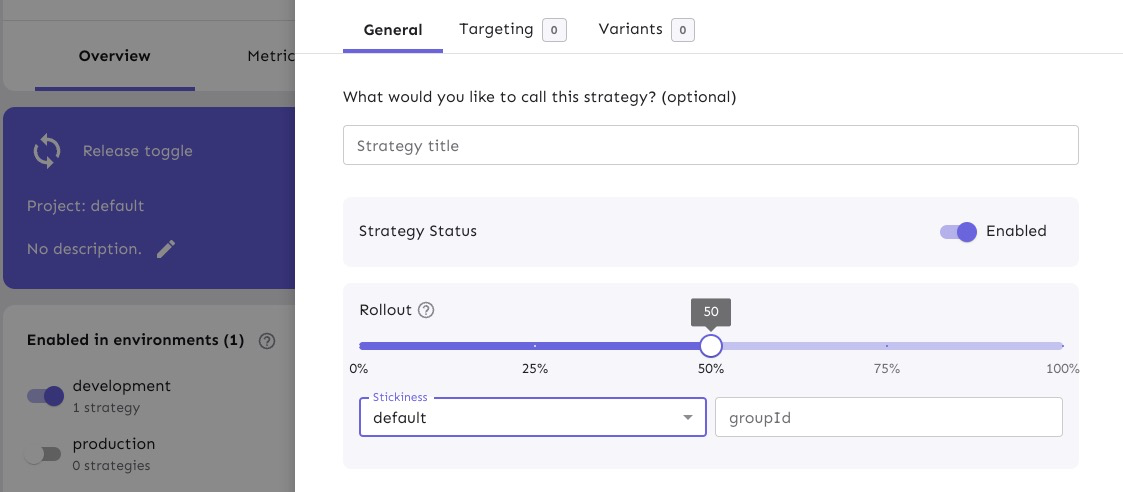This screenshot has height=492, width=1123.
Task: Click the Variants count badge
Action: (x=682, y=30)
